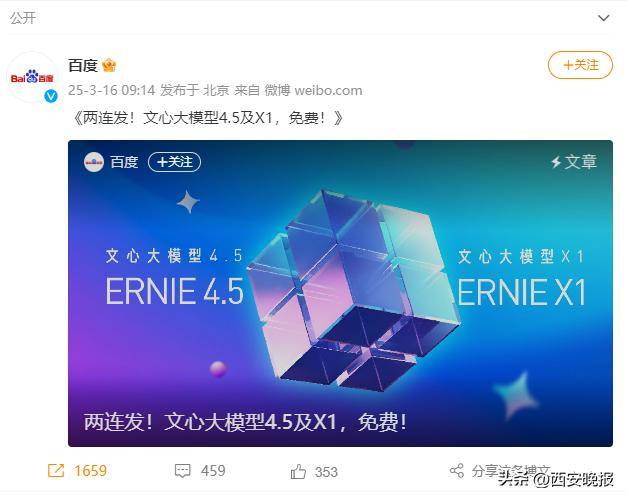The image size is (628, 501).
Task: Click the gold crown badge beside 百度
Action: 109,65
